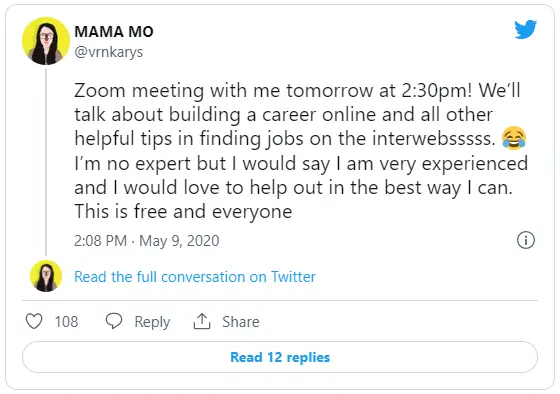Viewport: 560px width, 394px height.
Task: Open MAMA MO's large profile avatar
Action: (46, 41)
